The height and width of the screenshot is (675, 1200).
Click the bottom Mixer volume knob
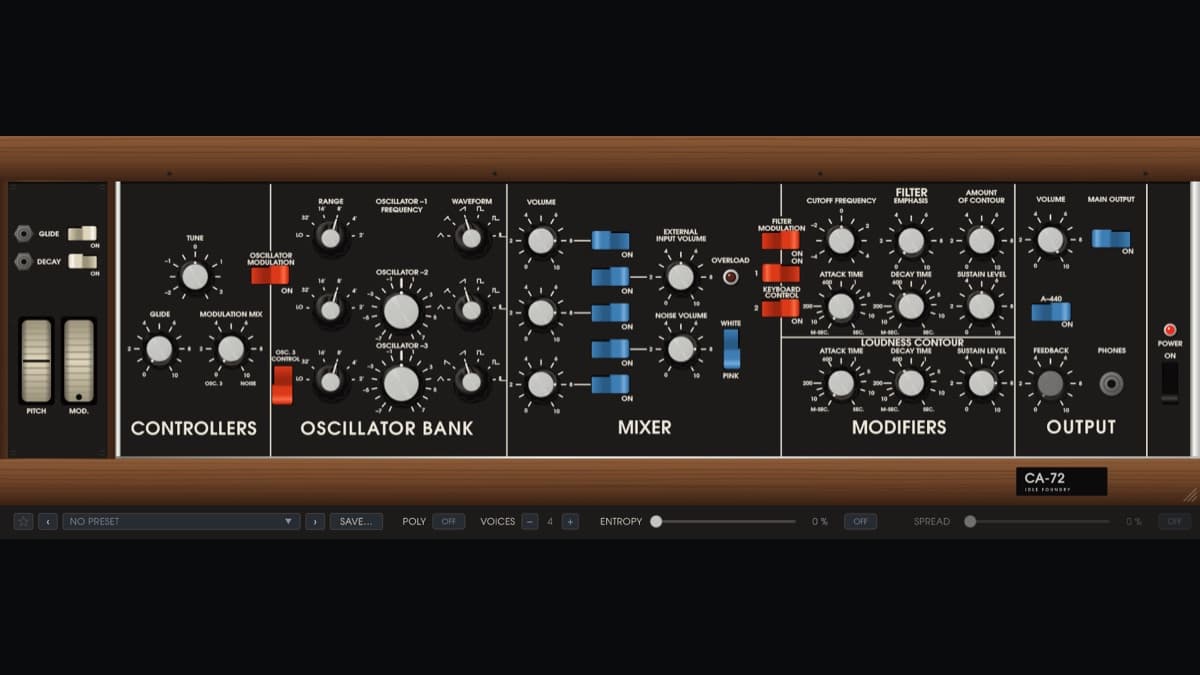tap(540, 384)
